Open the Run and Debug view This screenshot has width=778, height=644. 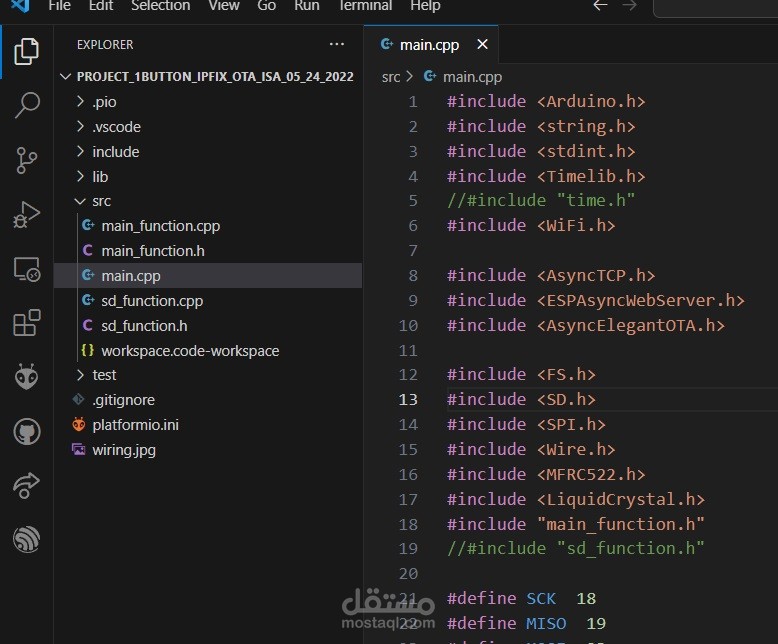(26, 215)
